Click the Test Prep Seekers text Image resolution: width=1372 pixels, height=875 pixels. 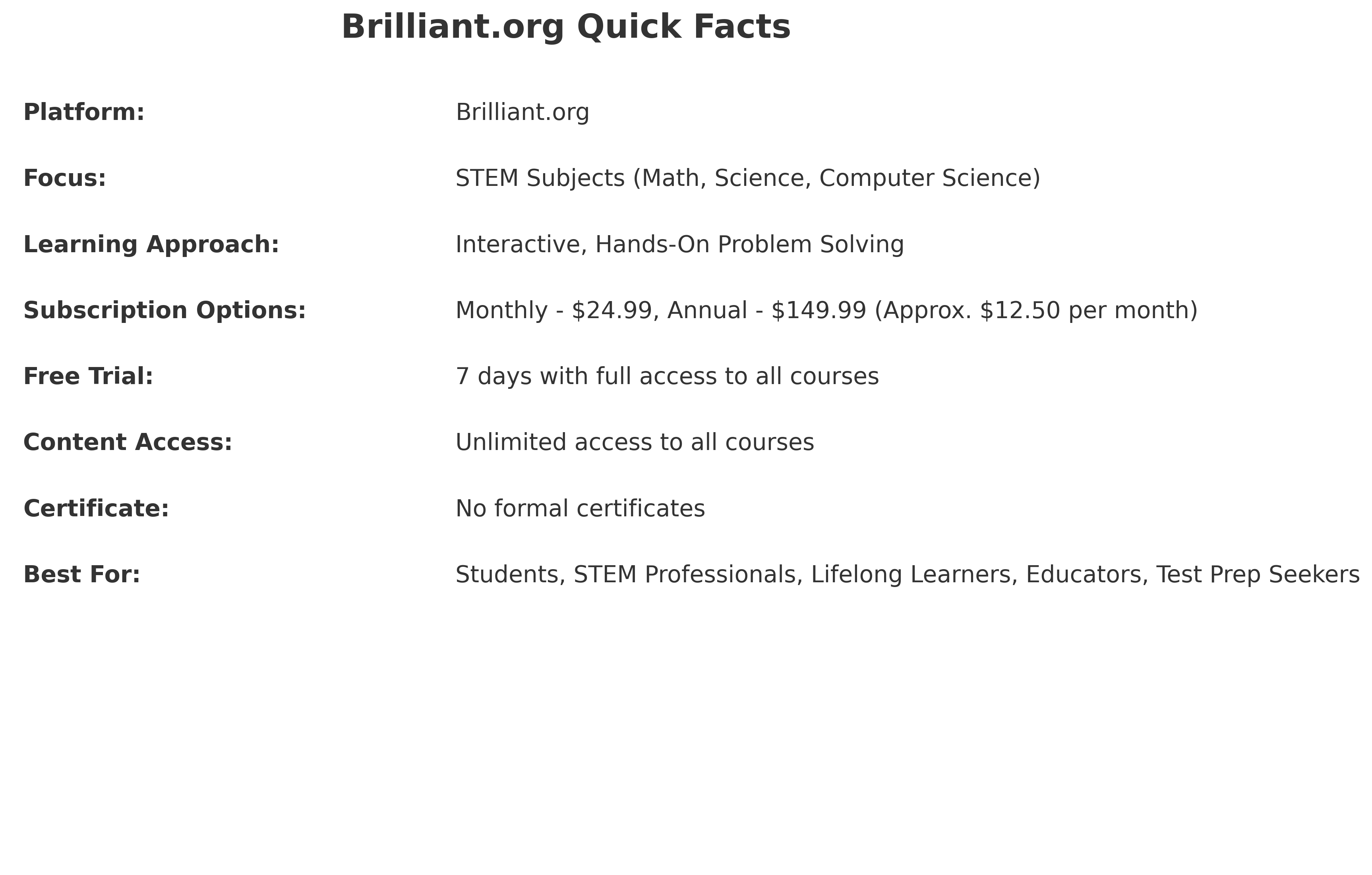pos(1258,576)
